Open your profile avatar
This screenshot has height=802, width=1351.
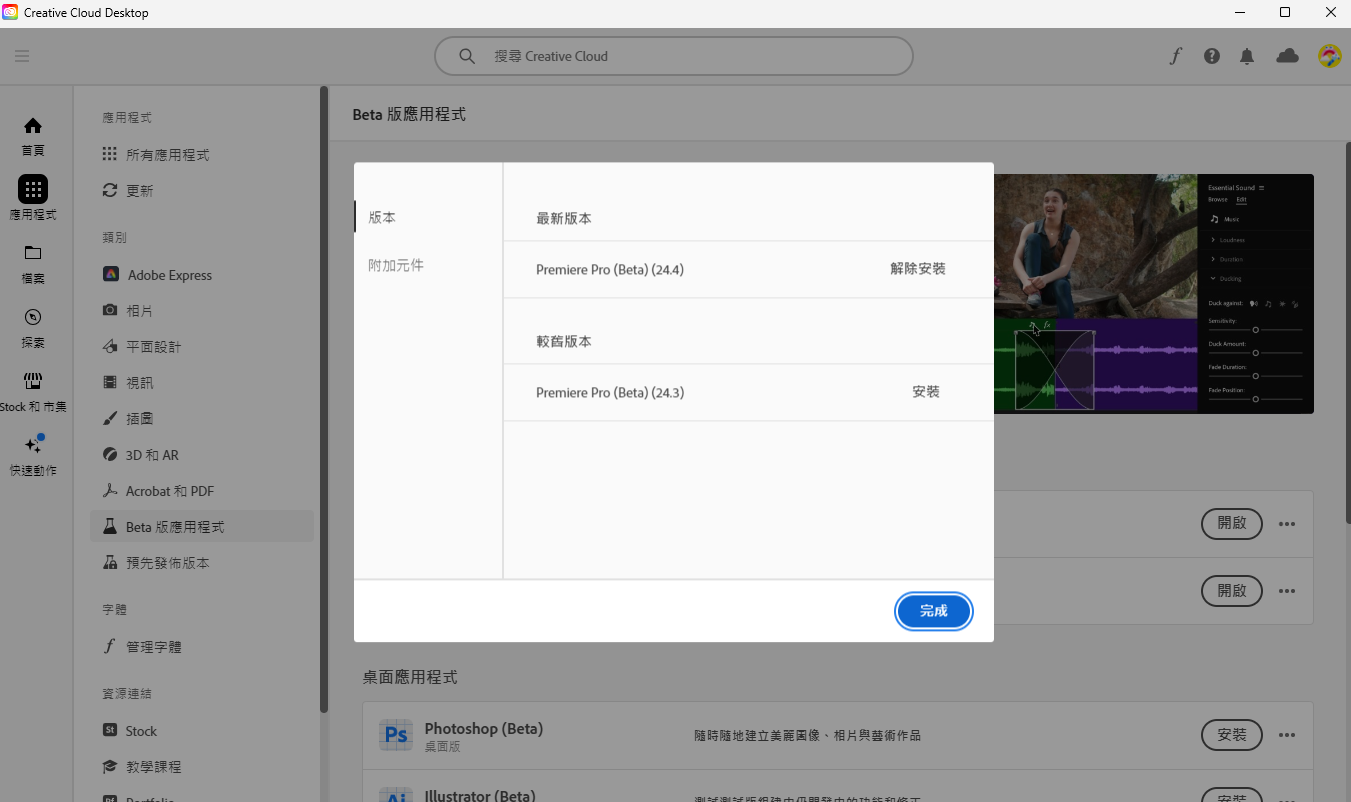pyautogui.click(x=1329, y=56)
